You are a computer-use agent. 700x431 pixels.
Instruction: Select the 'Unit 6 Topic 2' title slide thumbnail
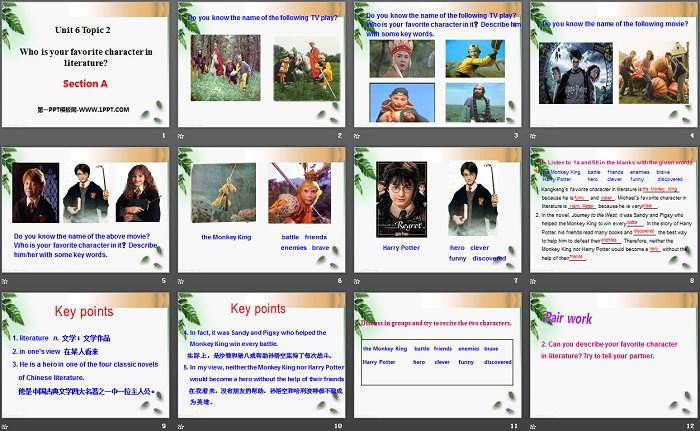(85, 64)
